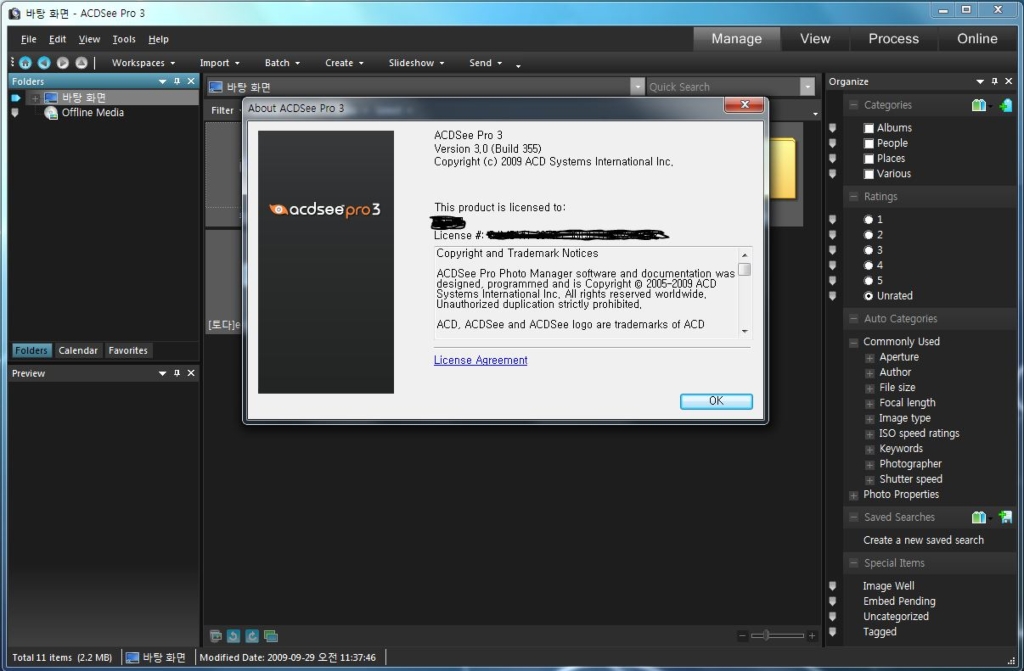Click the zoom-in plus icon near thumbnail slider

point(812,635)
